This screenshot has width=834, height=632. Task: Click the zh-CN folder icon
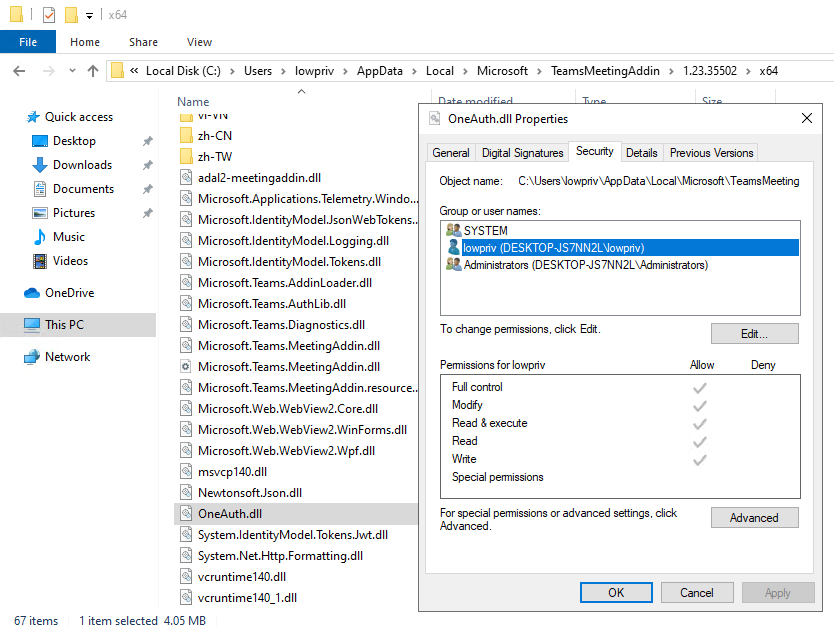186,136
